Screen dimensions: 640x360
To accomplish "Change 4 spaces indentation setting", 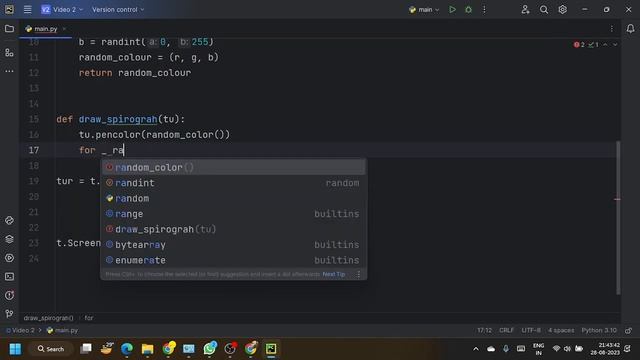I will [x=561, y=330].
